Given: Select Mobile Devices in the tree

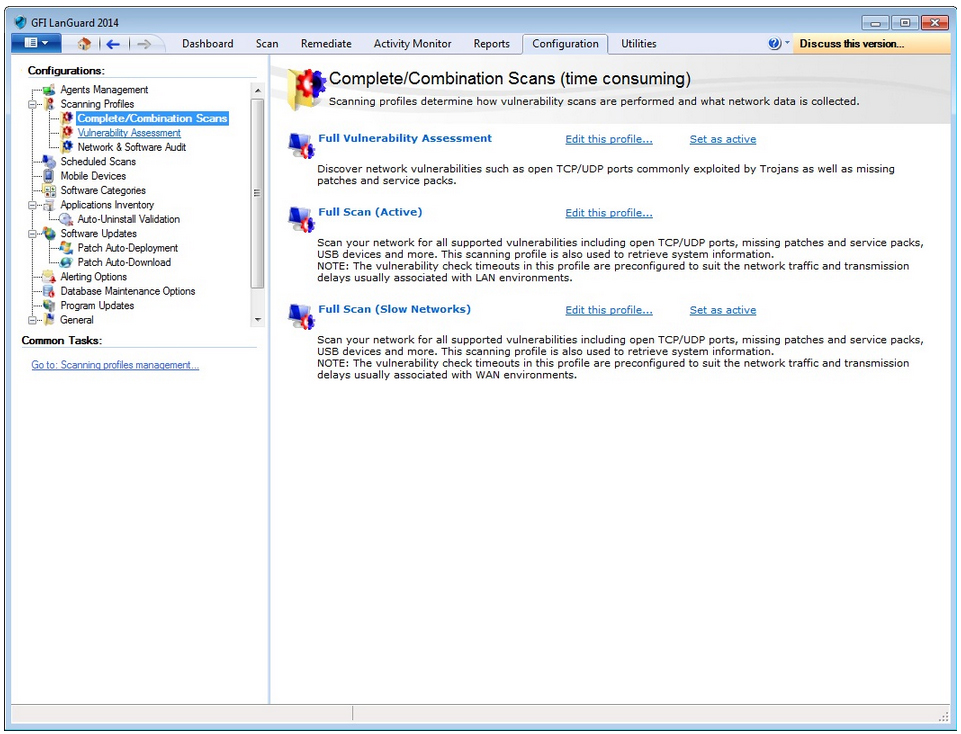Looking at the screenshot, I should [93, 176].
